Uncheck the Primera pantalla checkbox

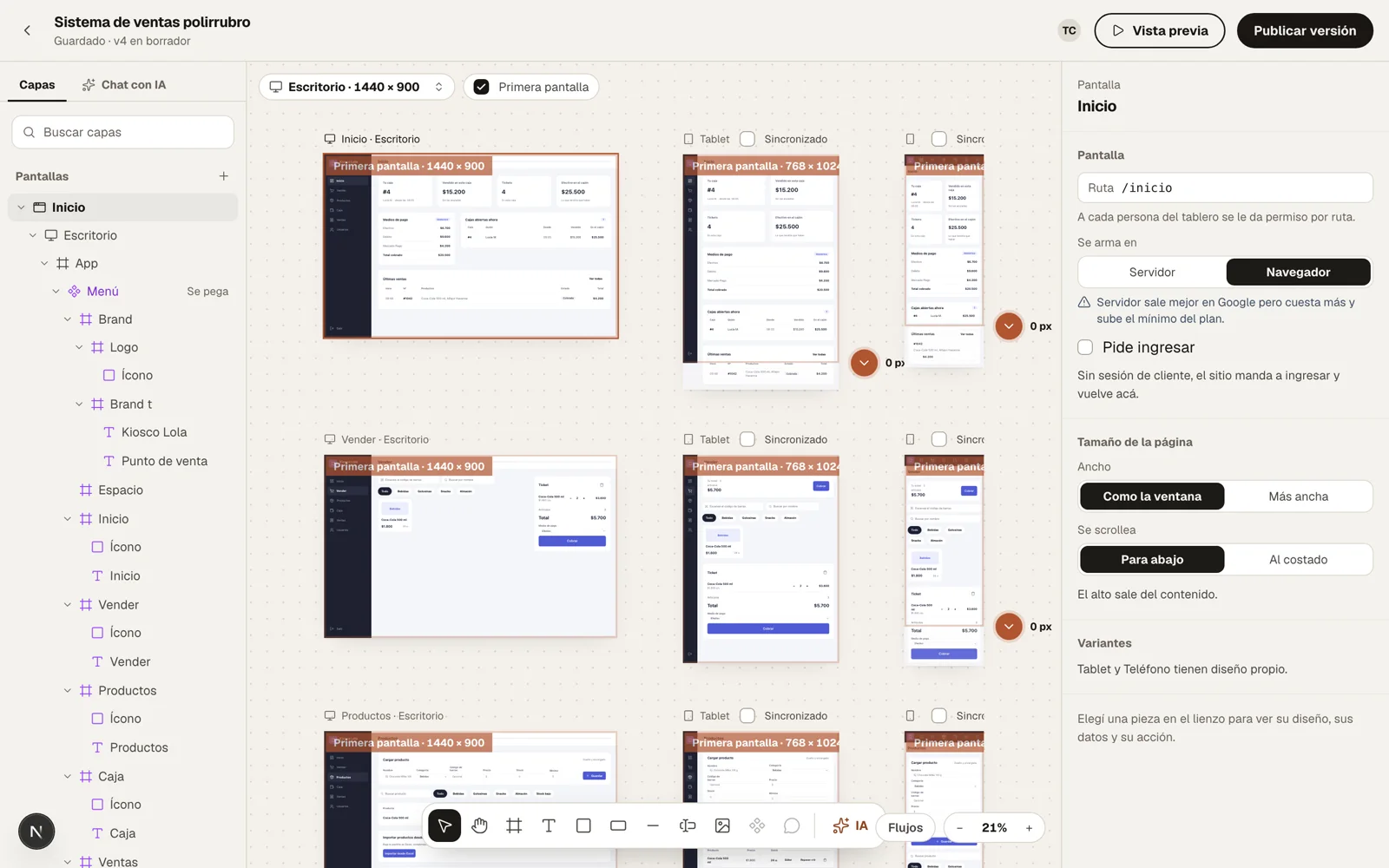pos(482,87)
